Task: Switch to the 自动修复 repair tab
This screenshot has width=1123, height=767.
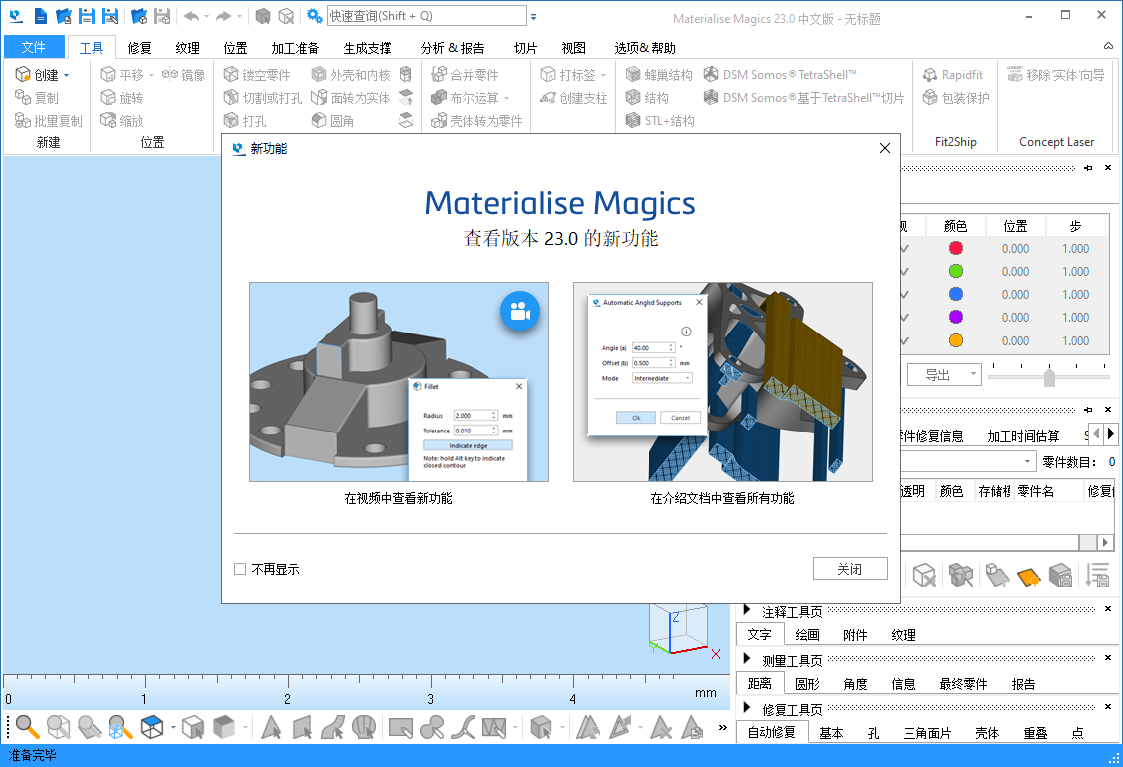Action: click(x=771, y=731)
